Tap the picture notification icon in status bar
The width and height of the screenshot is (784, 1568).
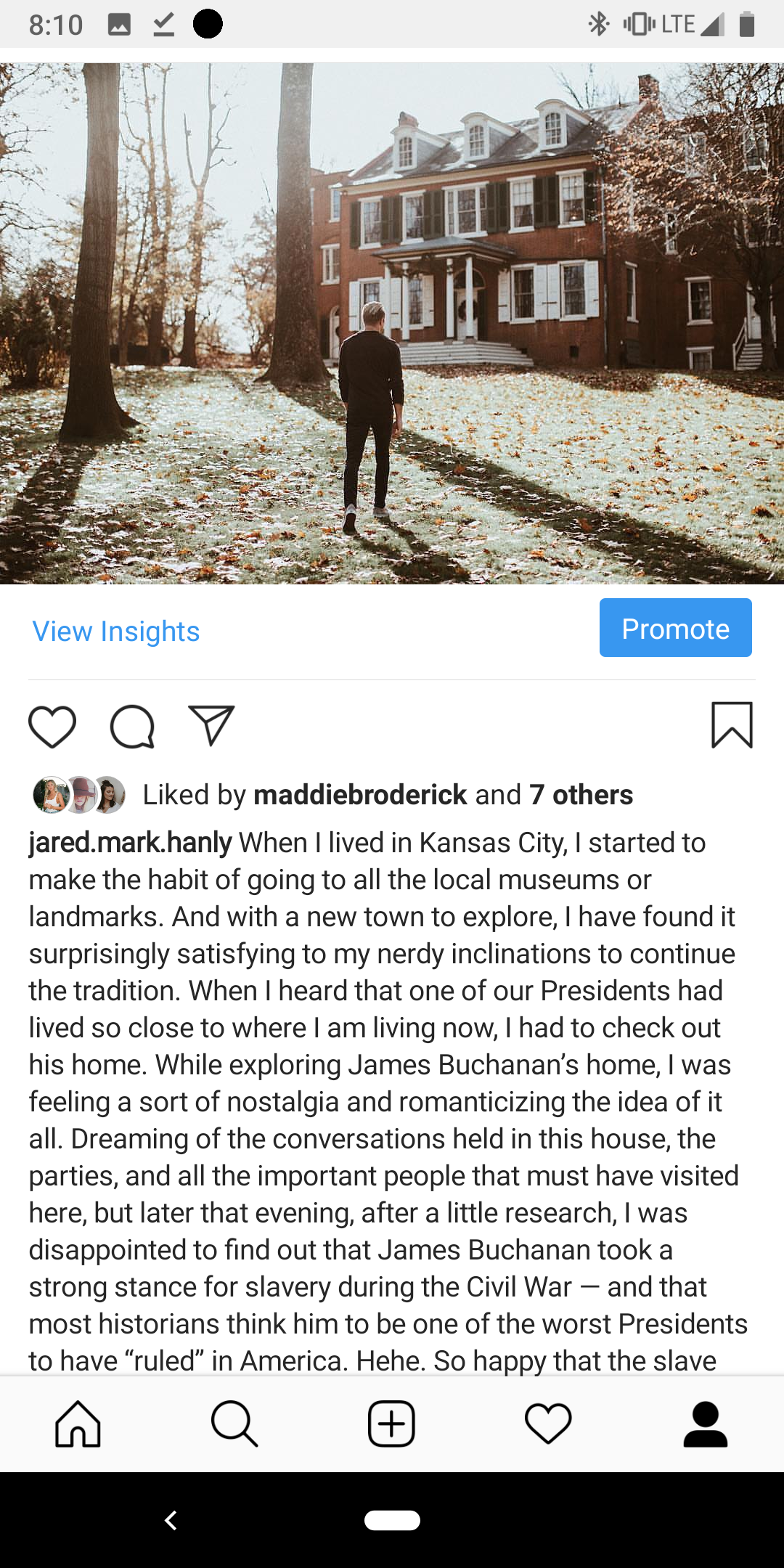point(119,25)
